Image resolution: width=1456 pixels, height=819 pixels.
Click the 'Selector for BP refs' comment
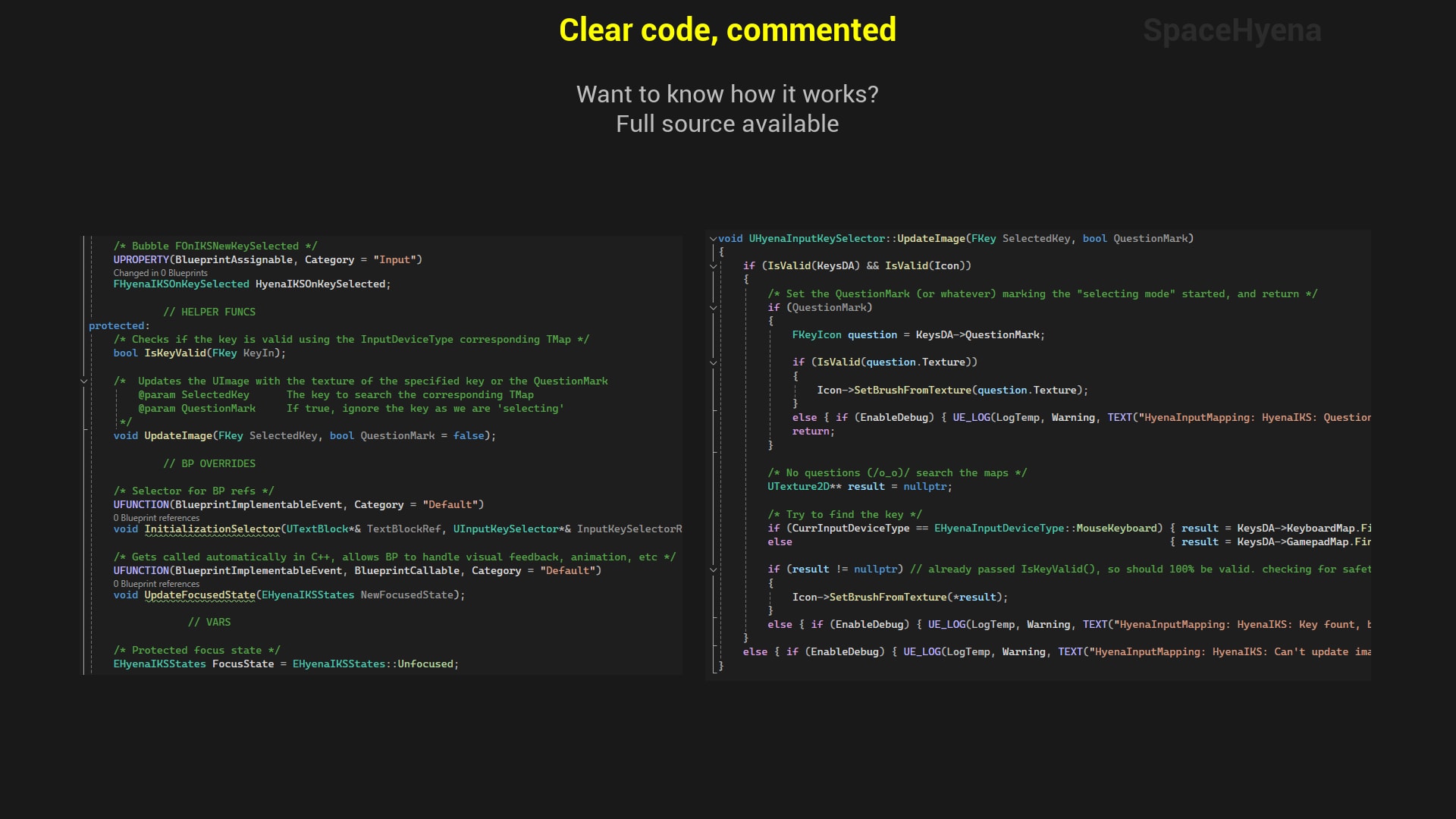coord(193,491)
